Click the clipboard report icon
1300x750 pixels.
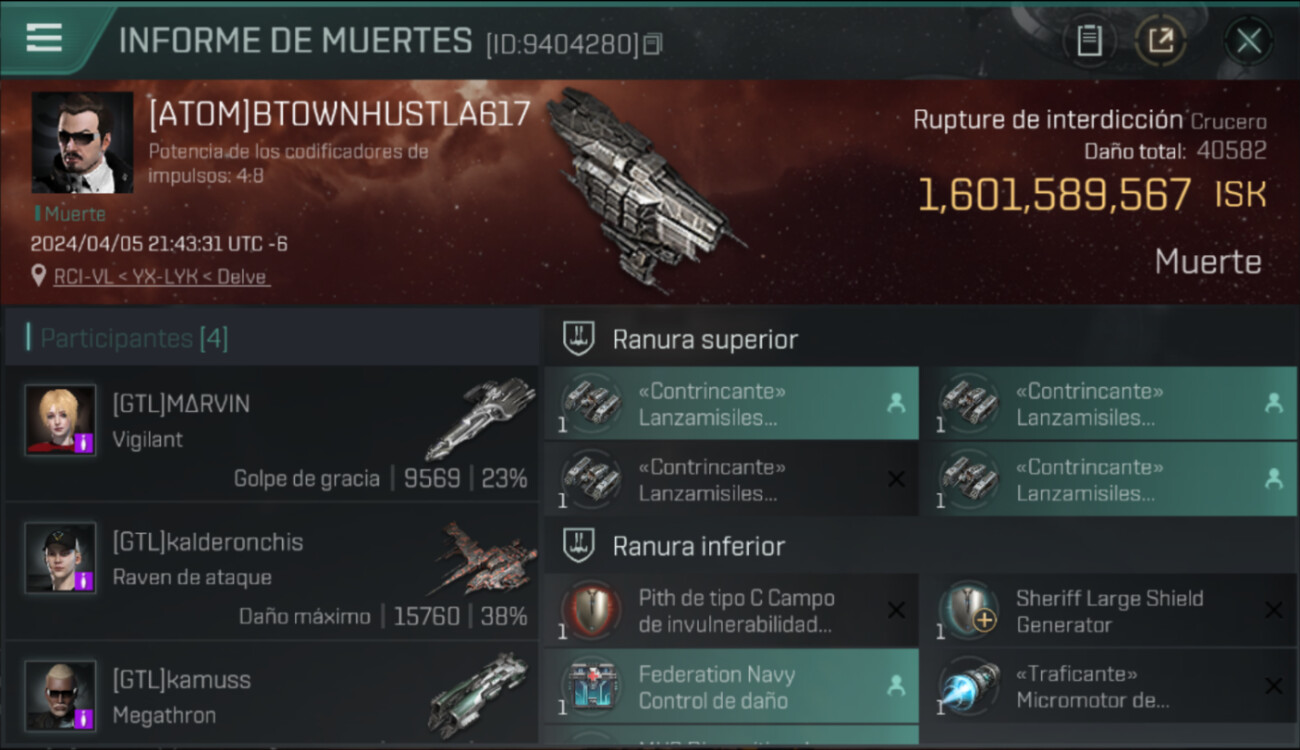point(1089,41)
